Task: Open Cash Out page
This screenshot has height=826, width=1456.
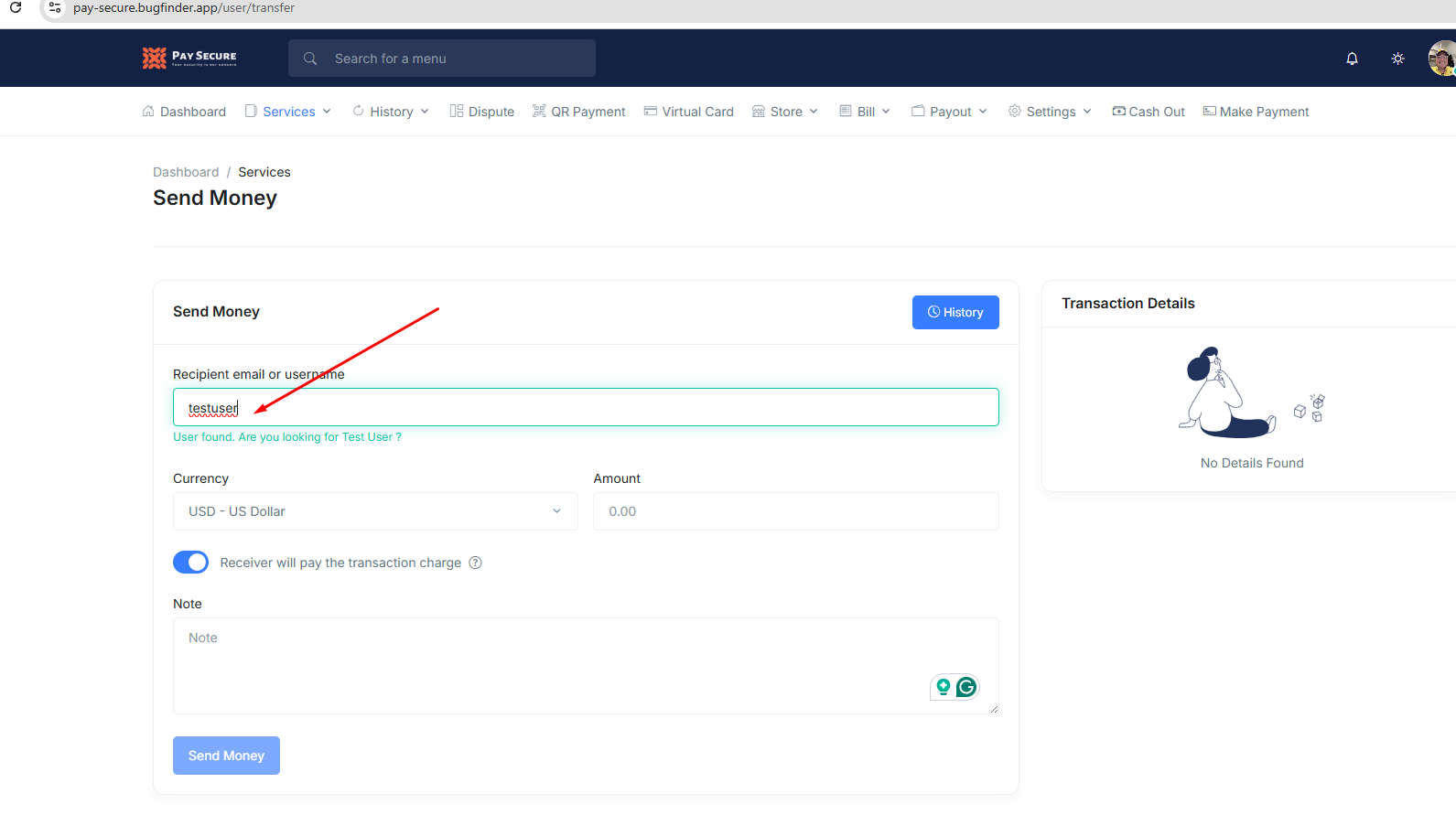Action: [x=1149, y=112]
